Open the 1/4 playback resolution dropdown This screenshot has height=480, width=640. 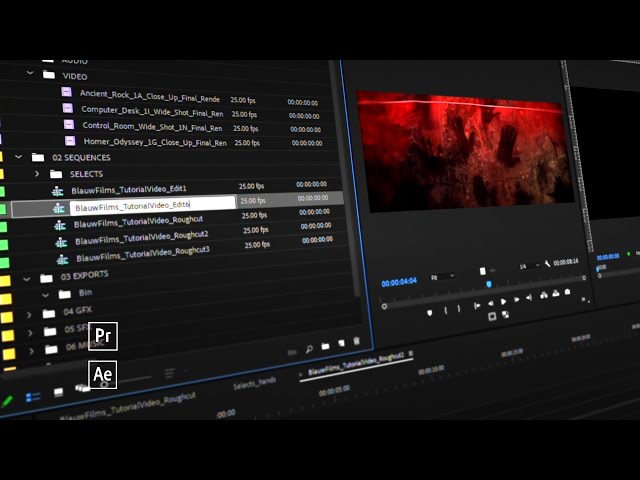[529, 266]
